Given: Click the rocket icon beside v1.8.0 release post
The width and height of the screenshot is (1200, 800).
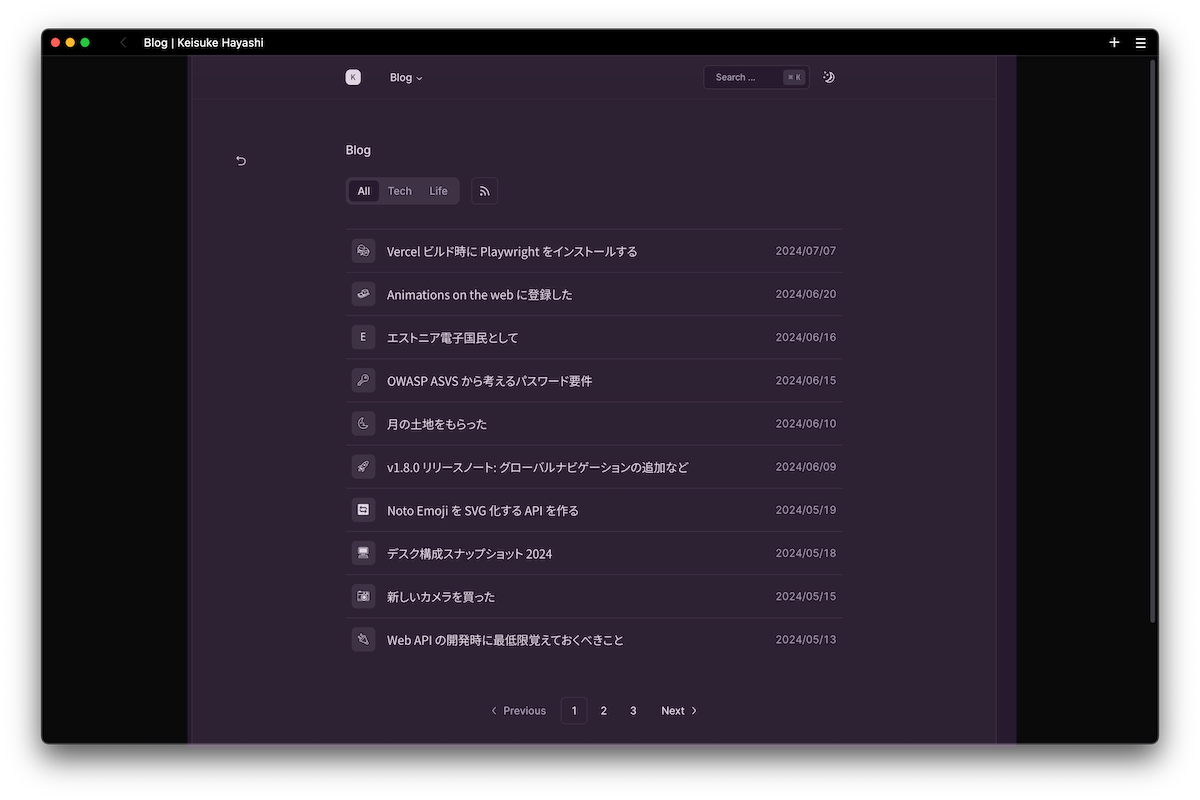Looking at the screenshot, I should pyautogui.click(x=363, y=467).
